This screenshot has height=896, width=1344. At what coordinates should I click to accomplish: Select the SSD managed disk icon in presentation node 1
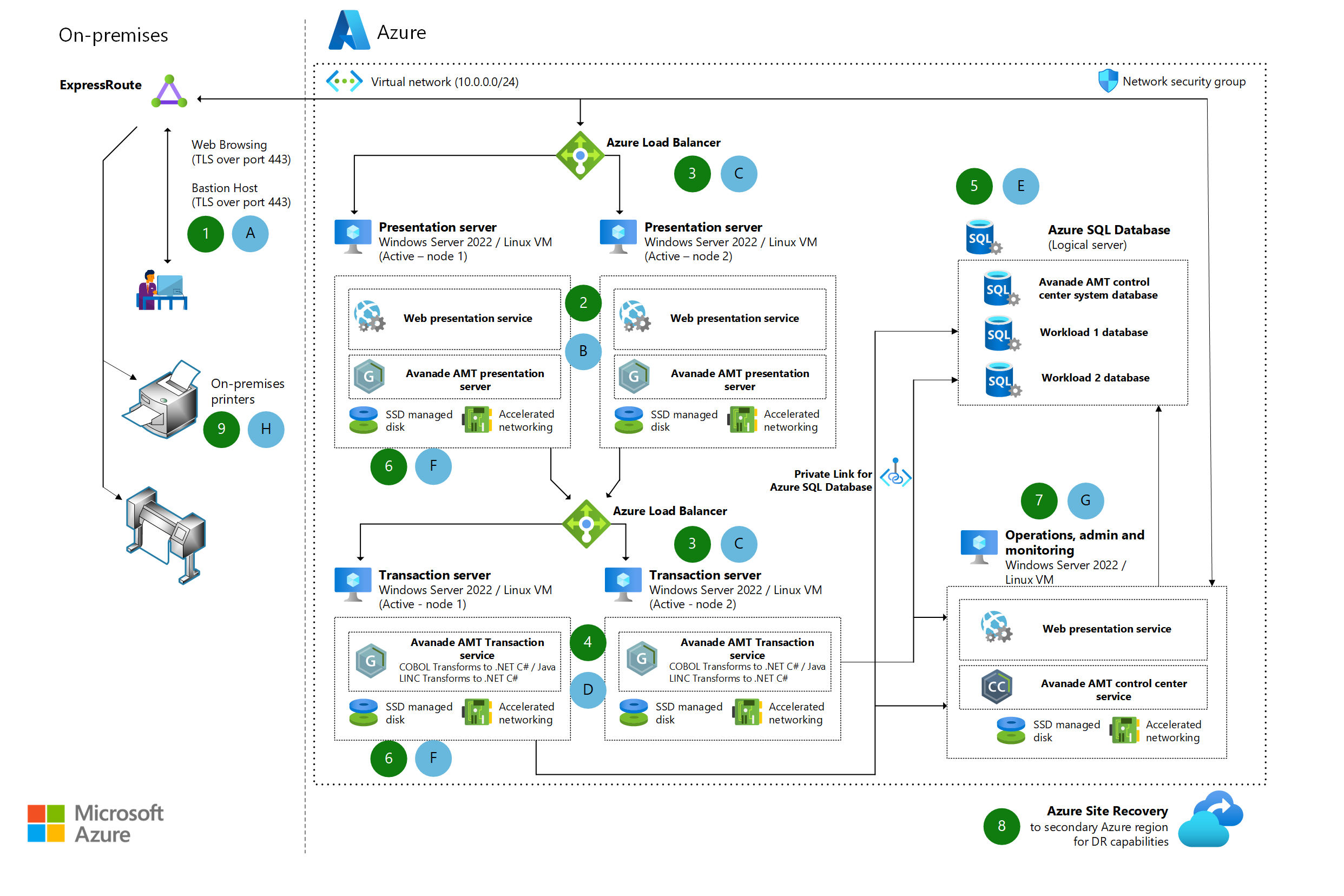point(364,420)
